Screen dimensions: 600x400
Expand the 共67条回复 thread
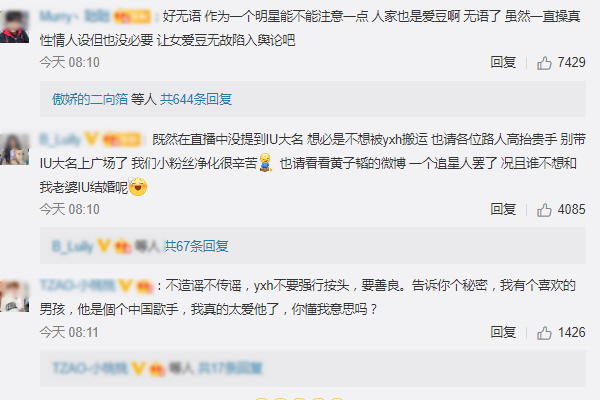(x=196, y=246)
